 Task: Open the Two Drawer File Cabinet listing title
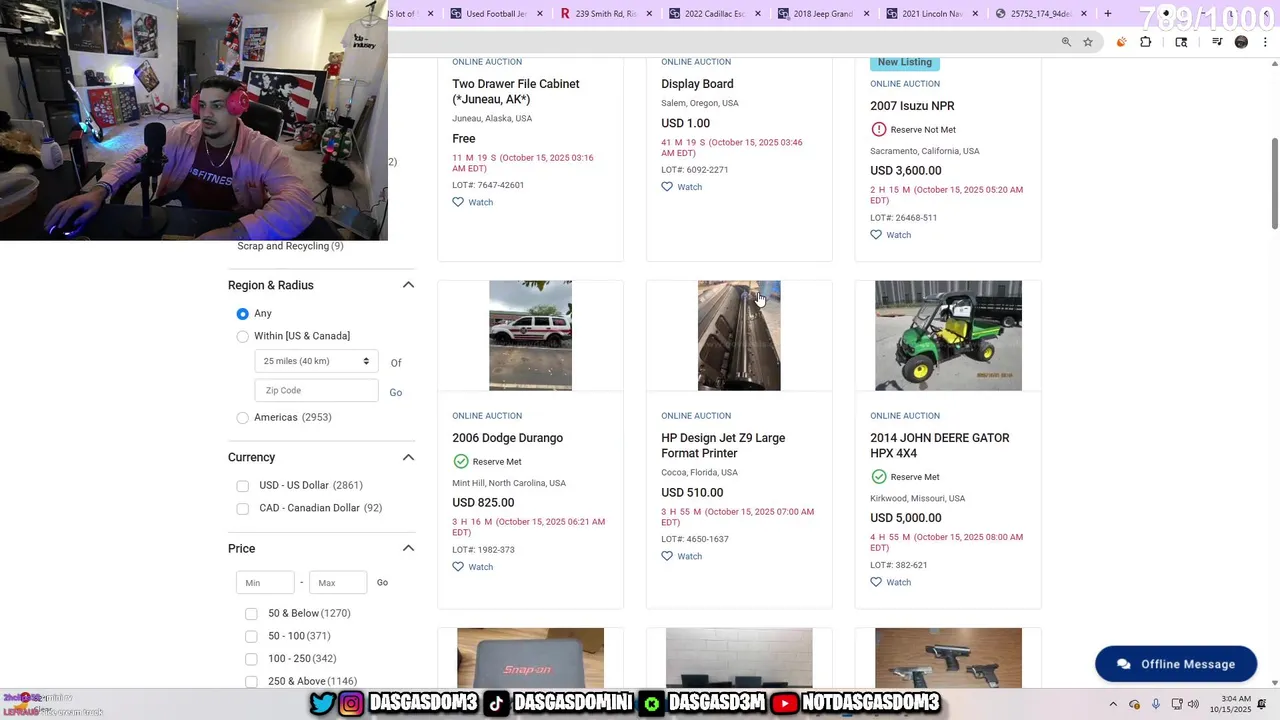(x=516, y=92)
